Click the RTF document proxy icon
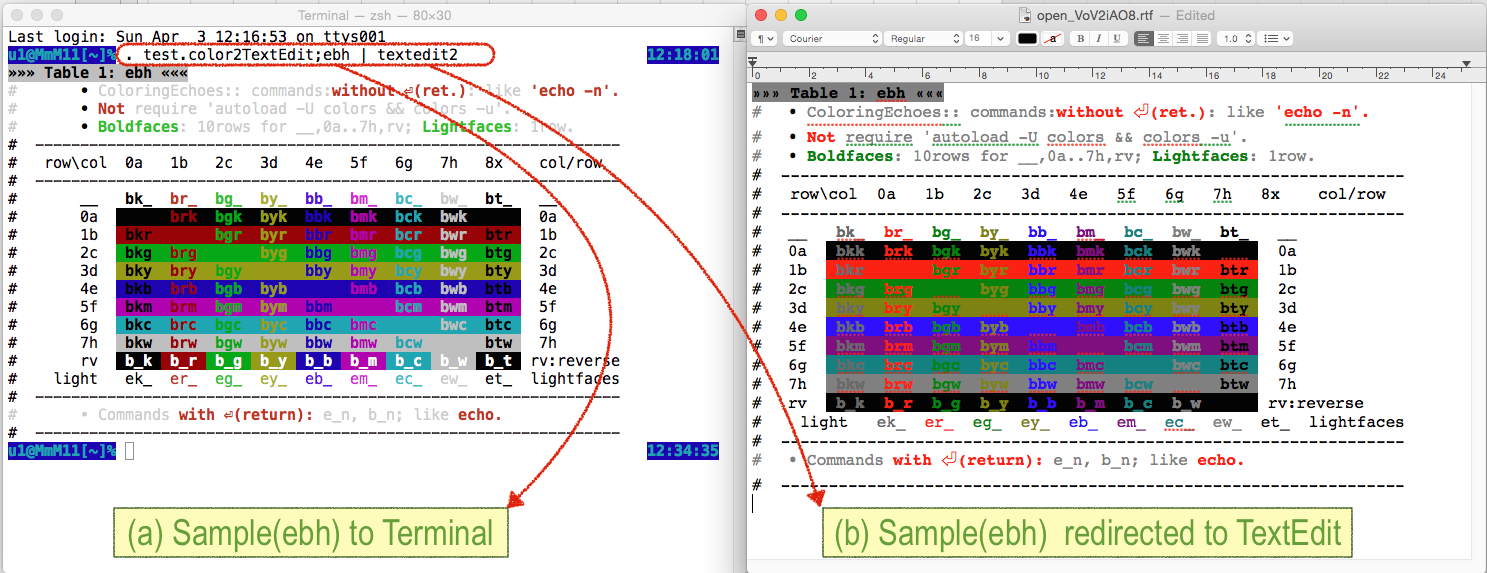1487x573 pixels. [1024, 15]
